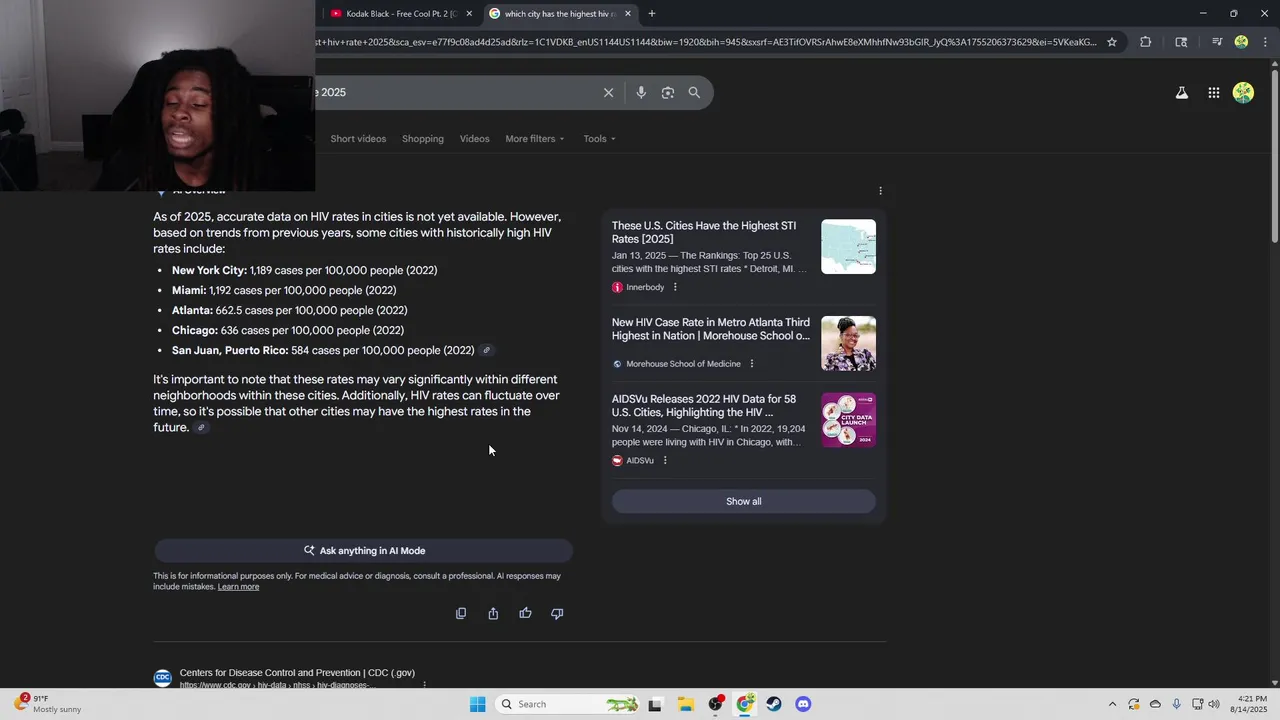Open 'New HIV Case Rate in Metro Atlanta' link
Image resolution: width=1280 pixels, height=720 pixels.
(x=711, y=329)
